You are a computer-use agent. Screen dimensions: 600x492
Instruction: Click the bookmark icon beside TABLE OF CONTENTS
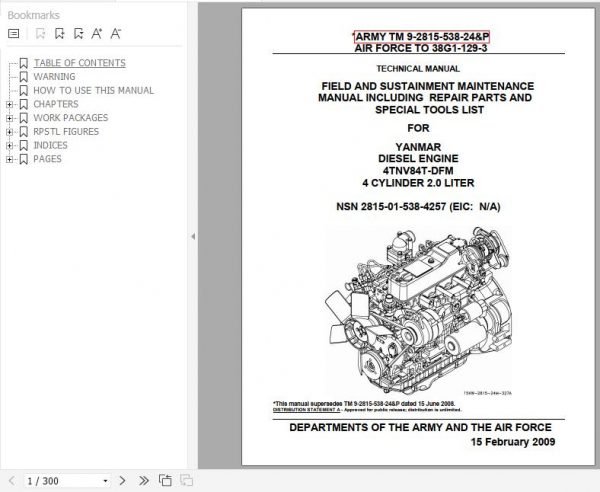(x=24, y=63)
